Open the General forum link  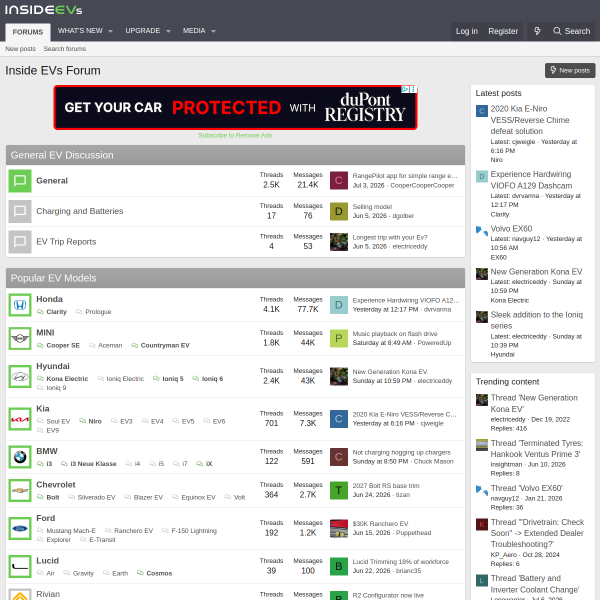pos(52,181)
